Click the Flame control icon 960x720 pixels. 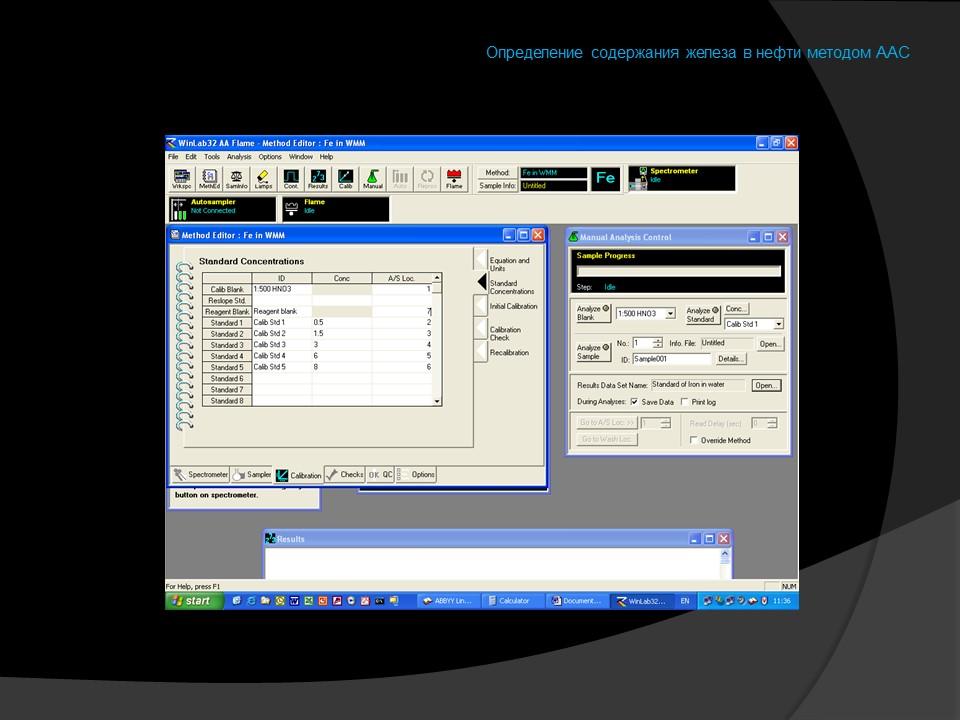click(454, 179)
